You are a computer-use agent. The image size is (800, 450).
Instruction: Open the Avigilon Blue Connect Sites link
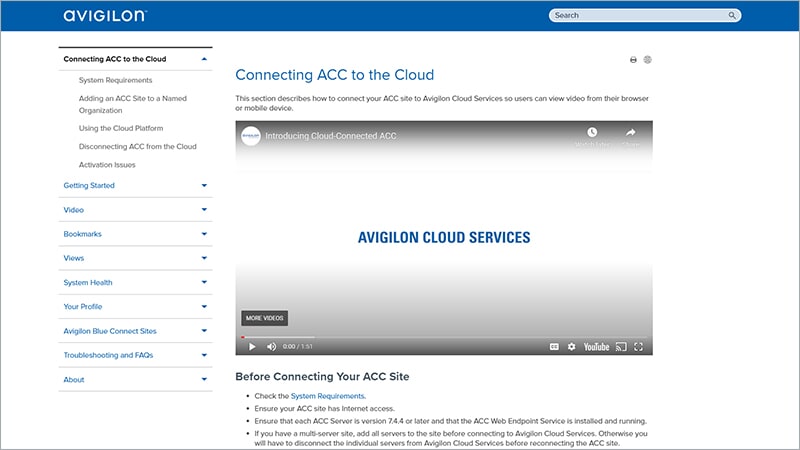[110, 331]
